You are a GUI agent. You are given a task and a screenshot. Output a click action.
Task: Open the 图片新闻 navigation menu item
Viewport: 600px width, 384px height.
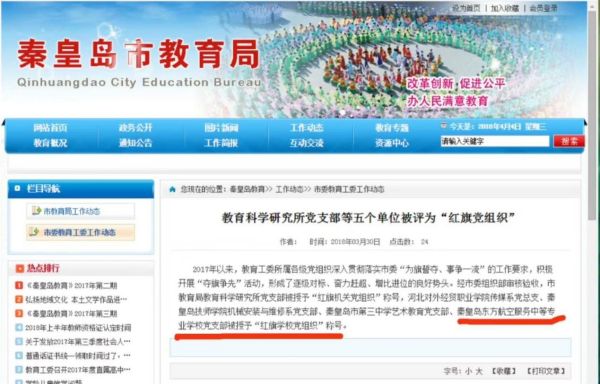(x=221, y=128)
